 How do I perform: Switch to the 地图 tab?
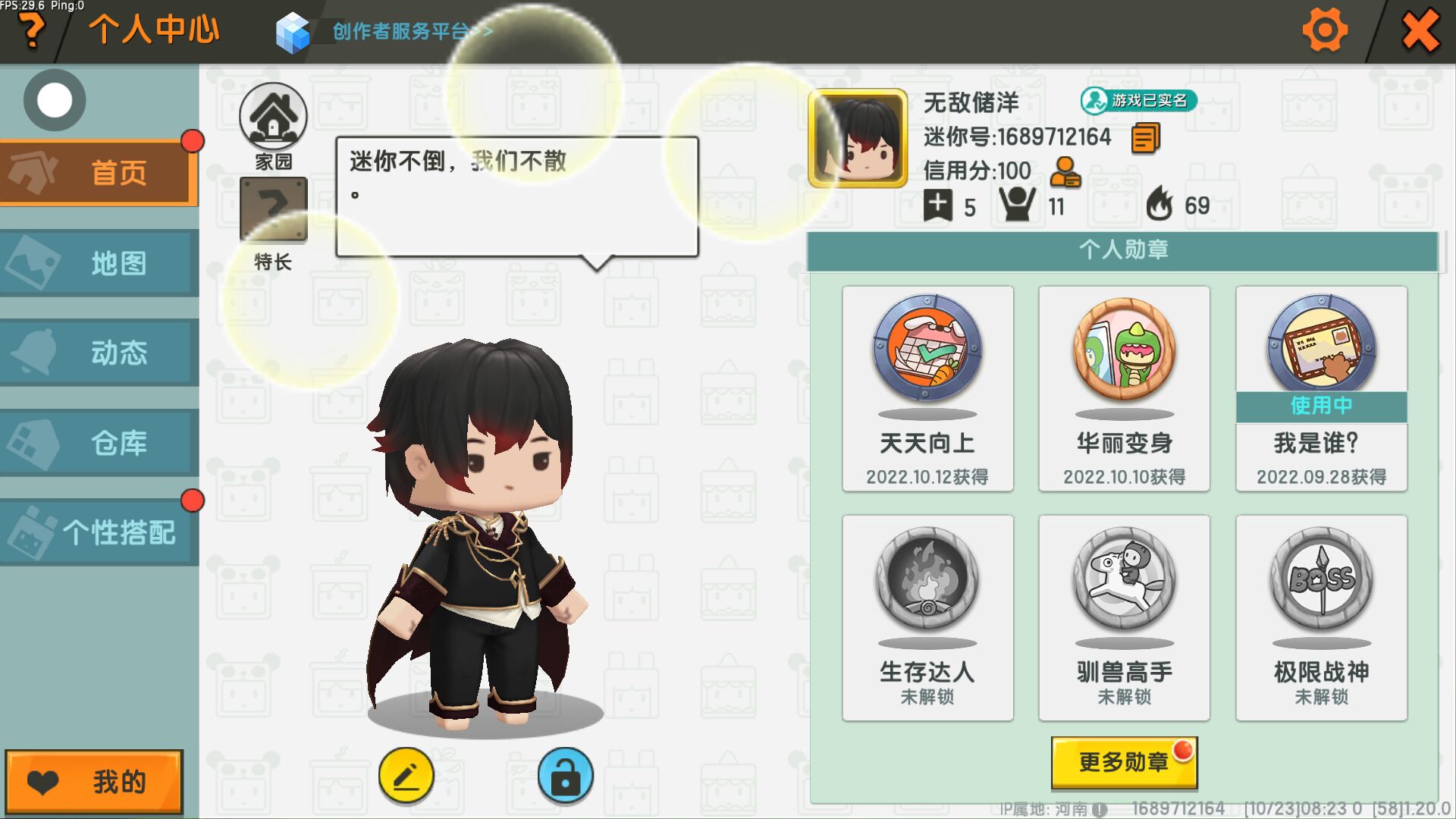[99, 263]
